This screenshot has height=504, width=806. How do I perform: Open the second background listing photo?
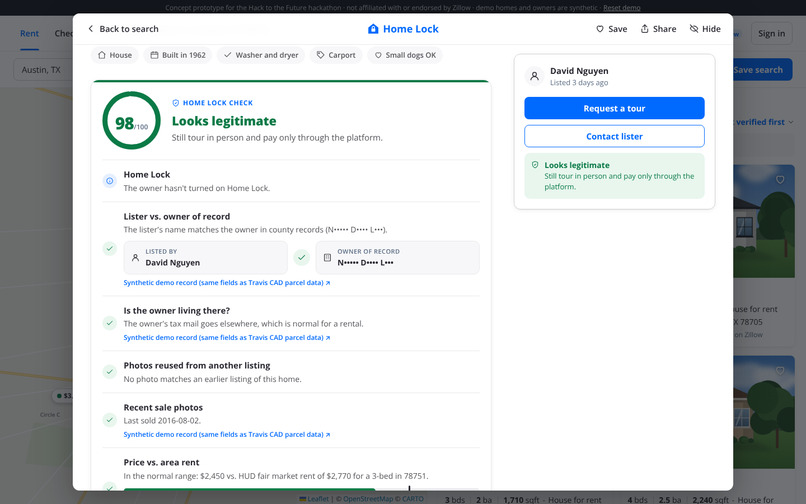(764, 412)
